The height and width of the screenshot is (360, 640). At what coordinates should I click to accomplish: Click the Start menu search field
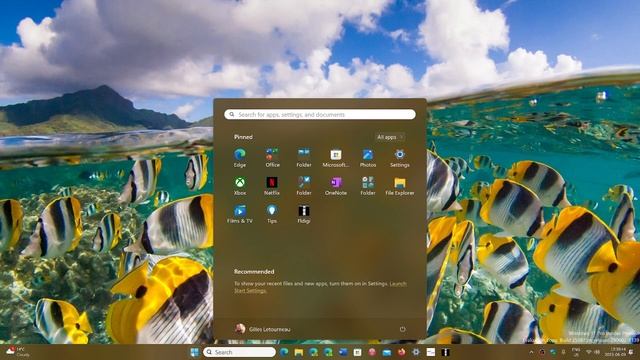320,115
